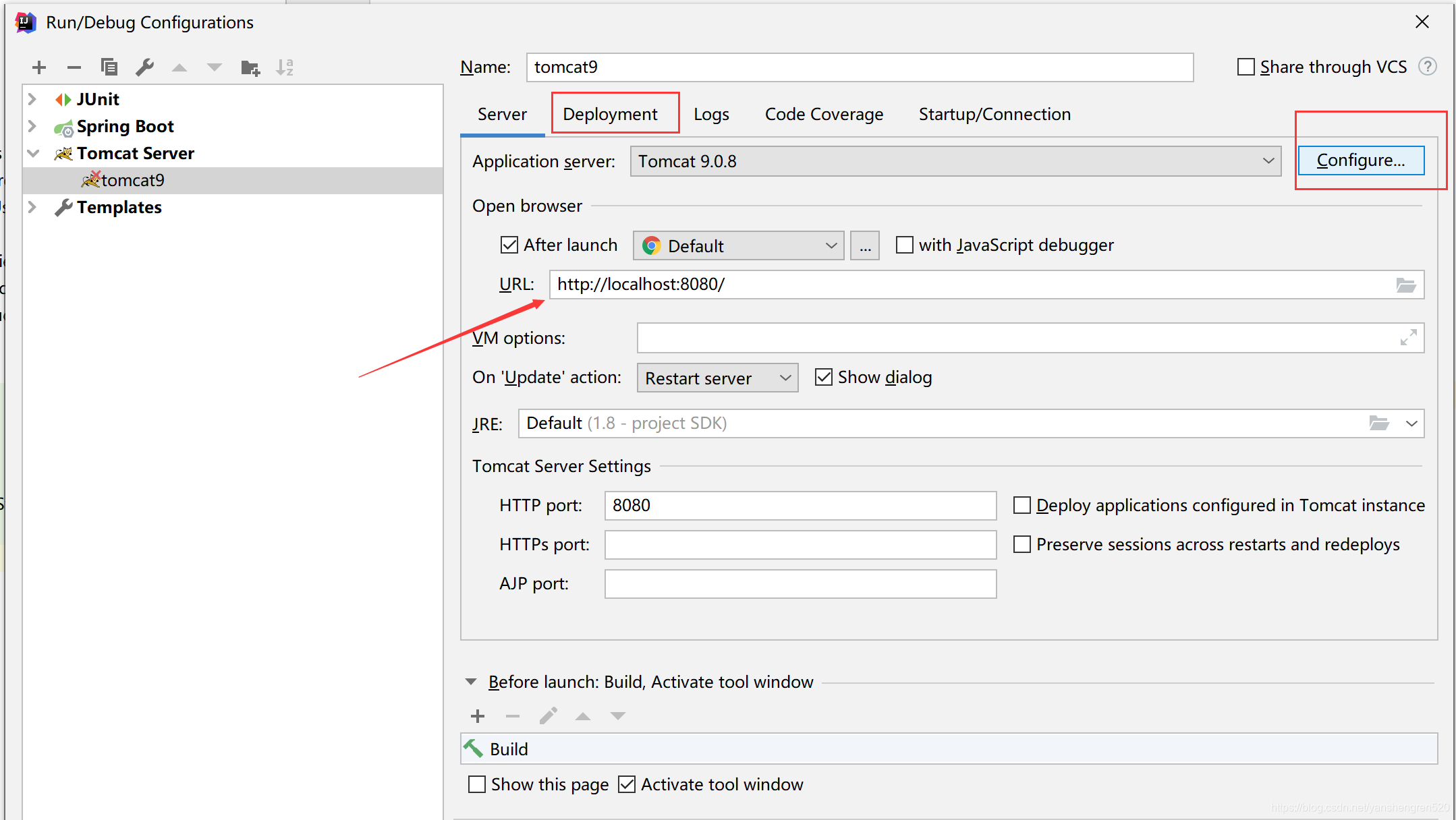Open help for Share through VCS
This screenshot has width=1456, height=820.
1427,67
